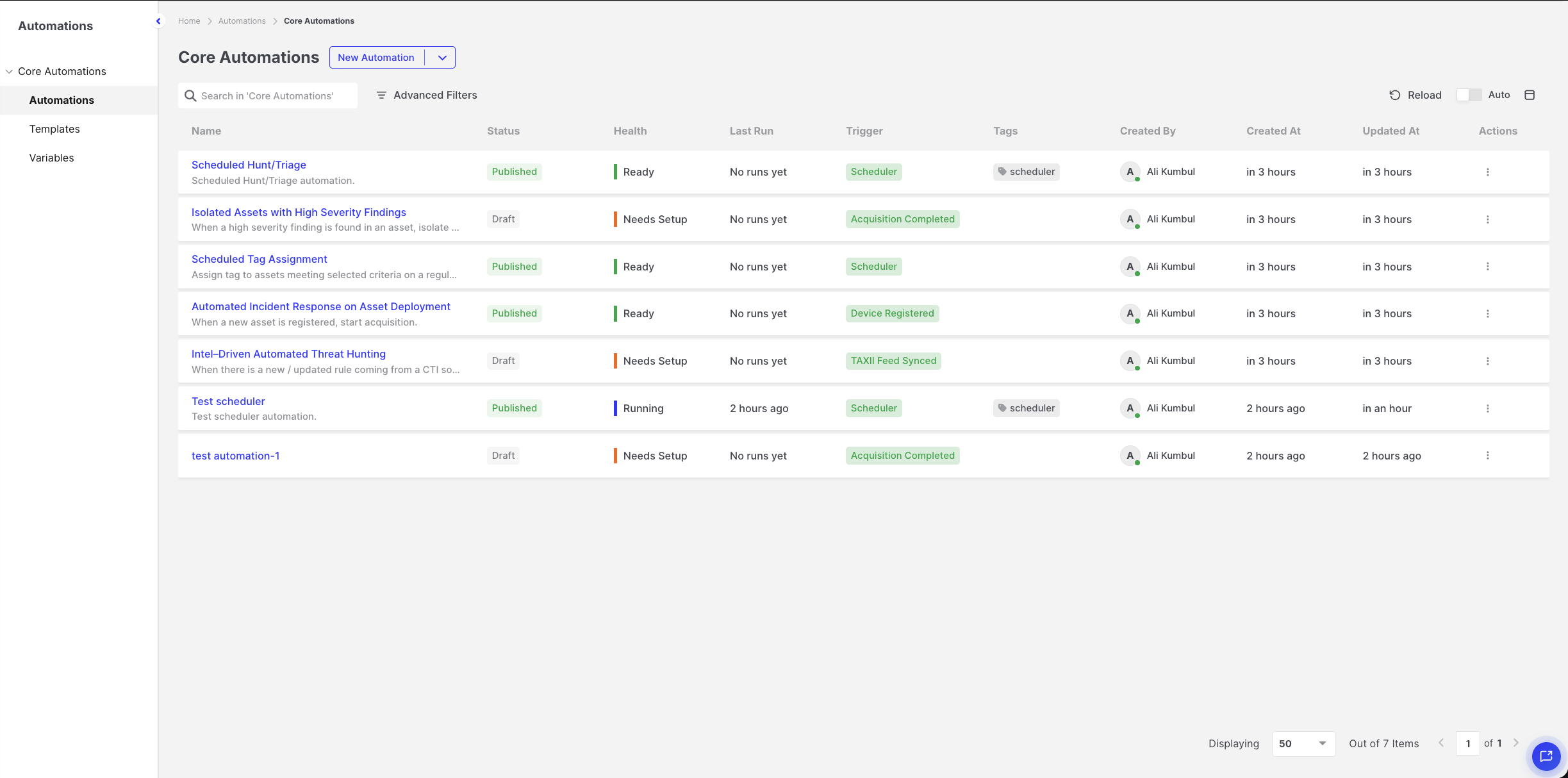This screenshot has width=1568, height=778.
Task: Open actions menu for Intel-Driven Threat Hunting
Action: pos(1488,361)
